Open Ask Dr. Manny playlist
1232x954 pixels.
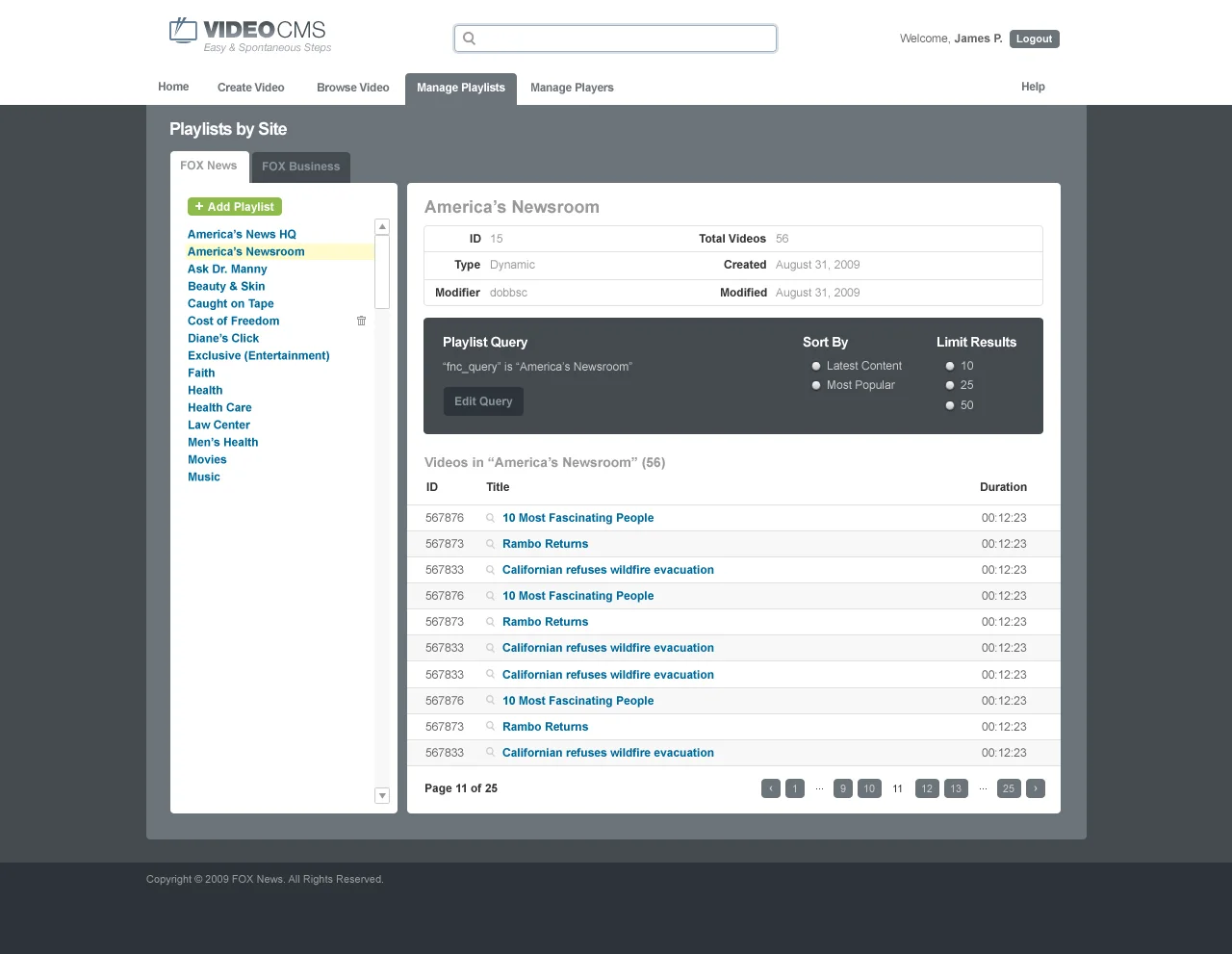click(x=227, y=269)
